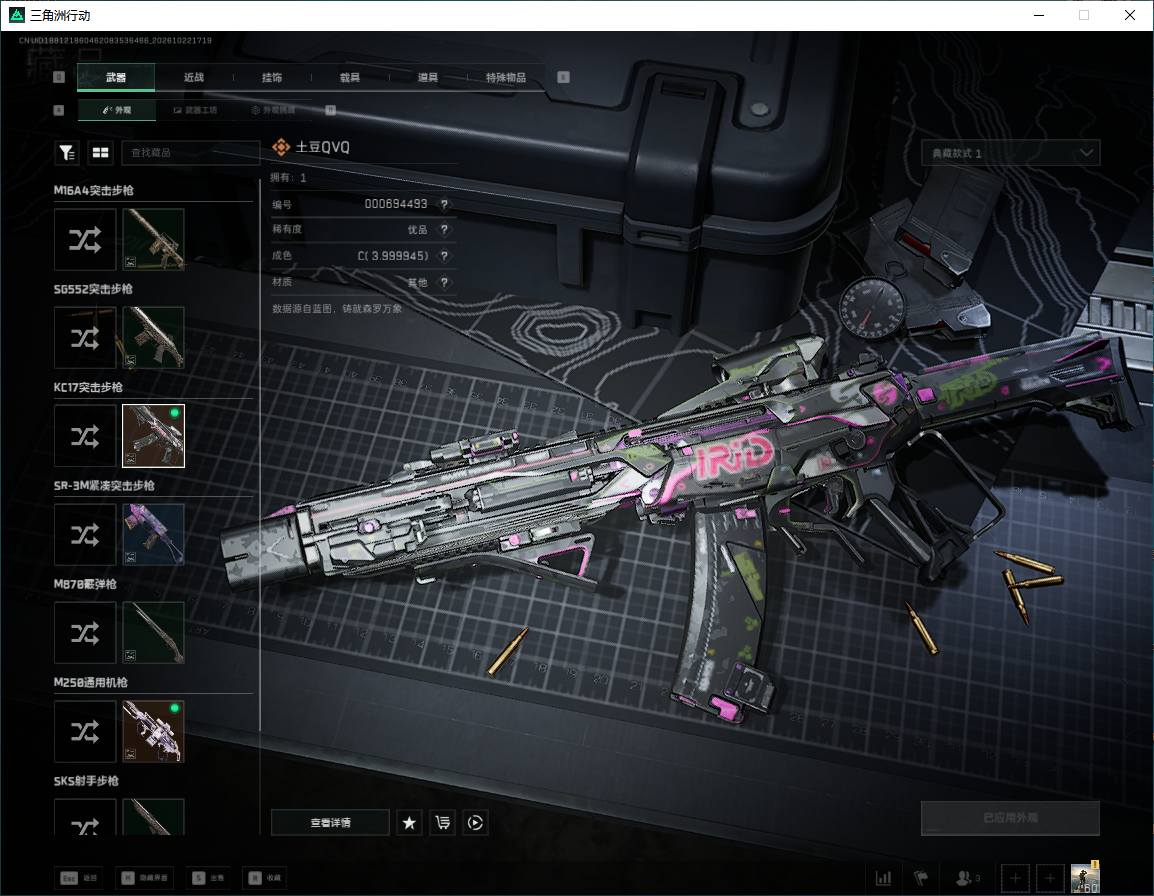Select the shuffle icon under M250通用机枪

tap(85, 731)
